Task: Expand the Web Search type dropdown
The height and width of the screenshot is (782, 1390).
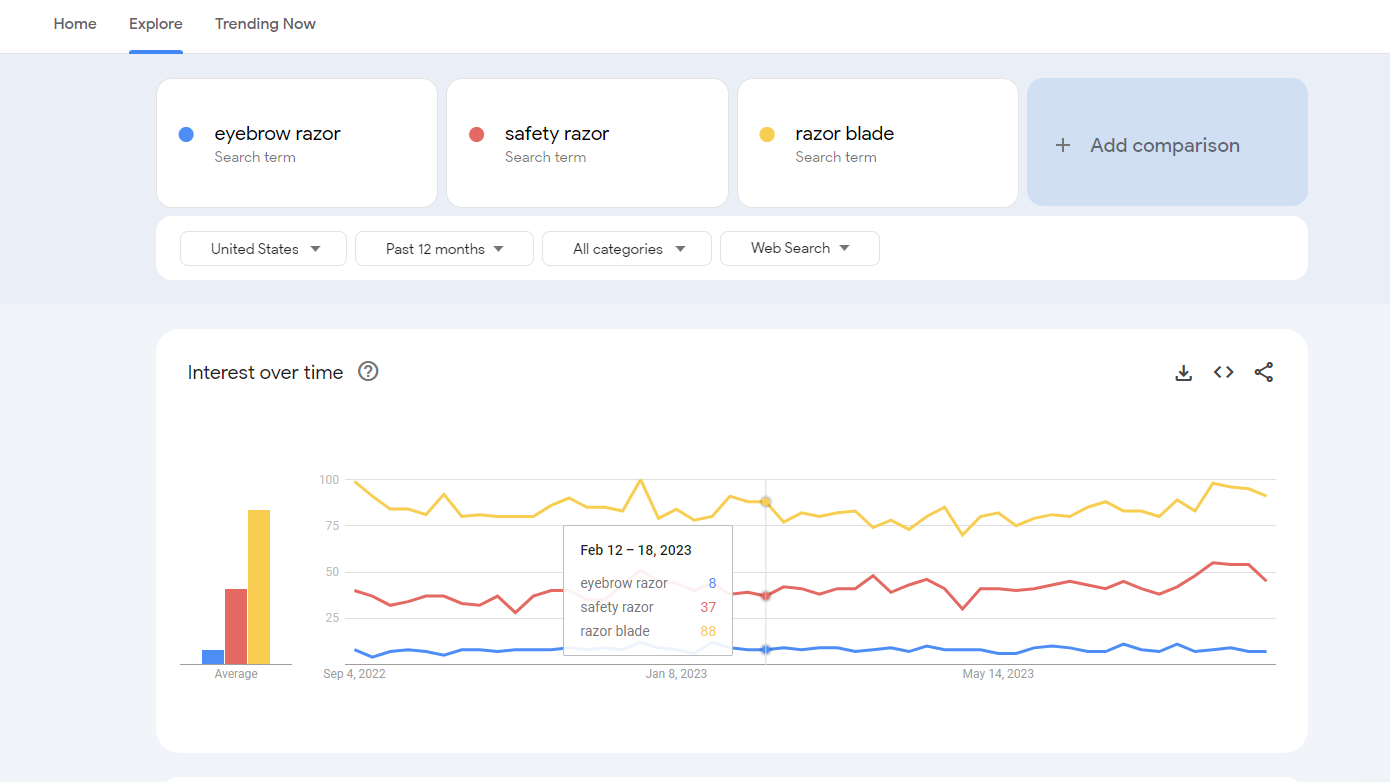Action: (x=799, y=248)
